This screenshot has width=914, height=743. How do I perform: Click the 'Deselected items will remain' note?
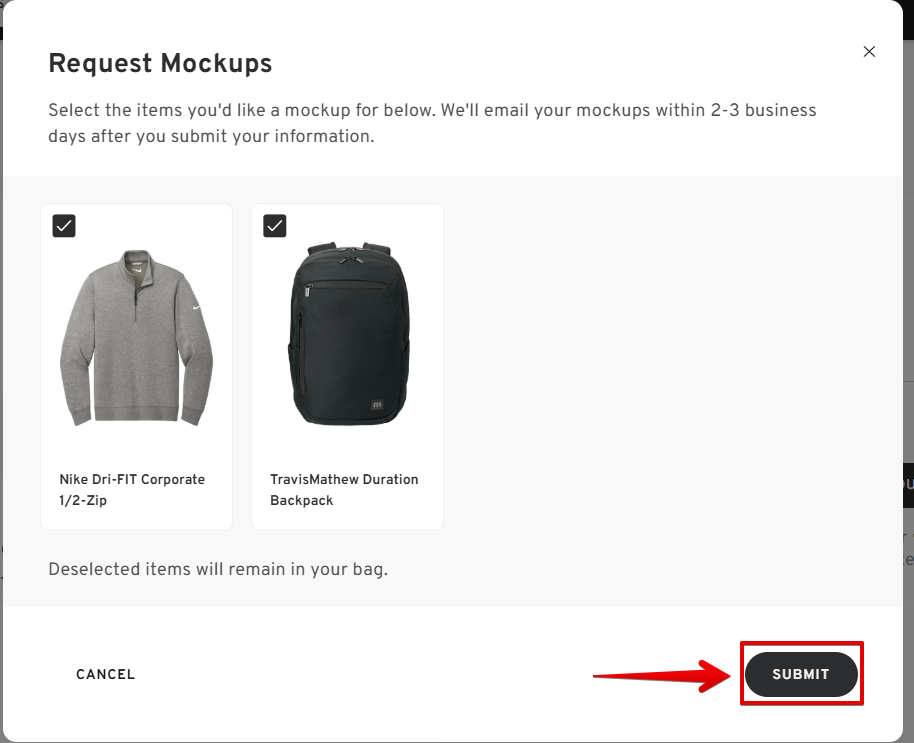(217, 570)
